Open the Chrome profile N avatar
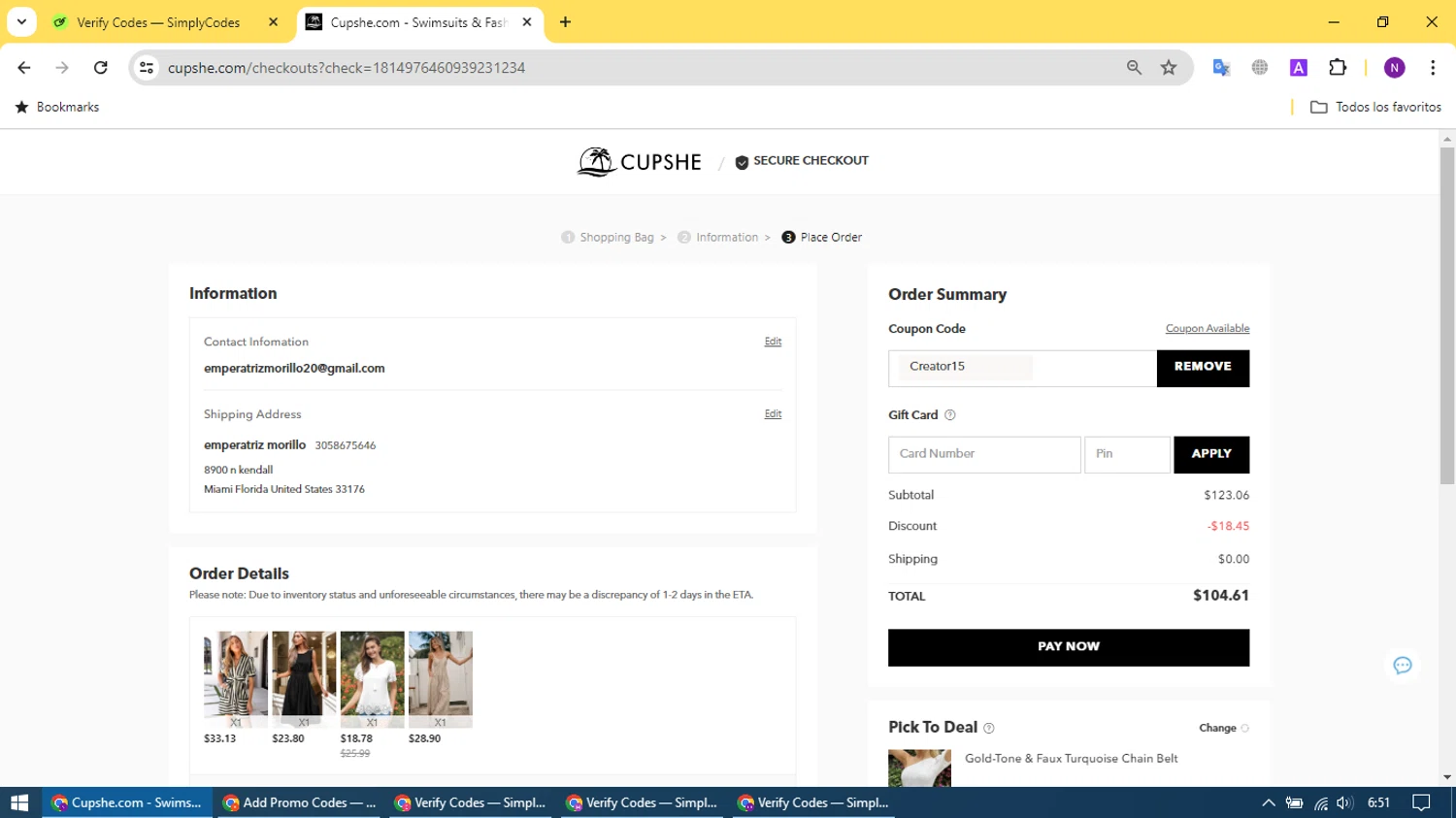 click(1395, 68)
